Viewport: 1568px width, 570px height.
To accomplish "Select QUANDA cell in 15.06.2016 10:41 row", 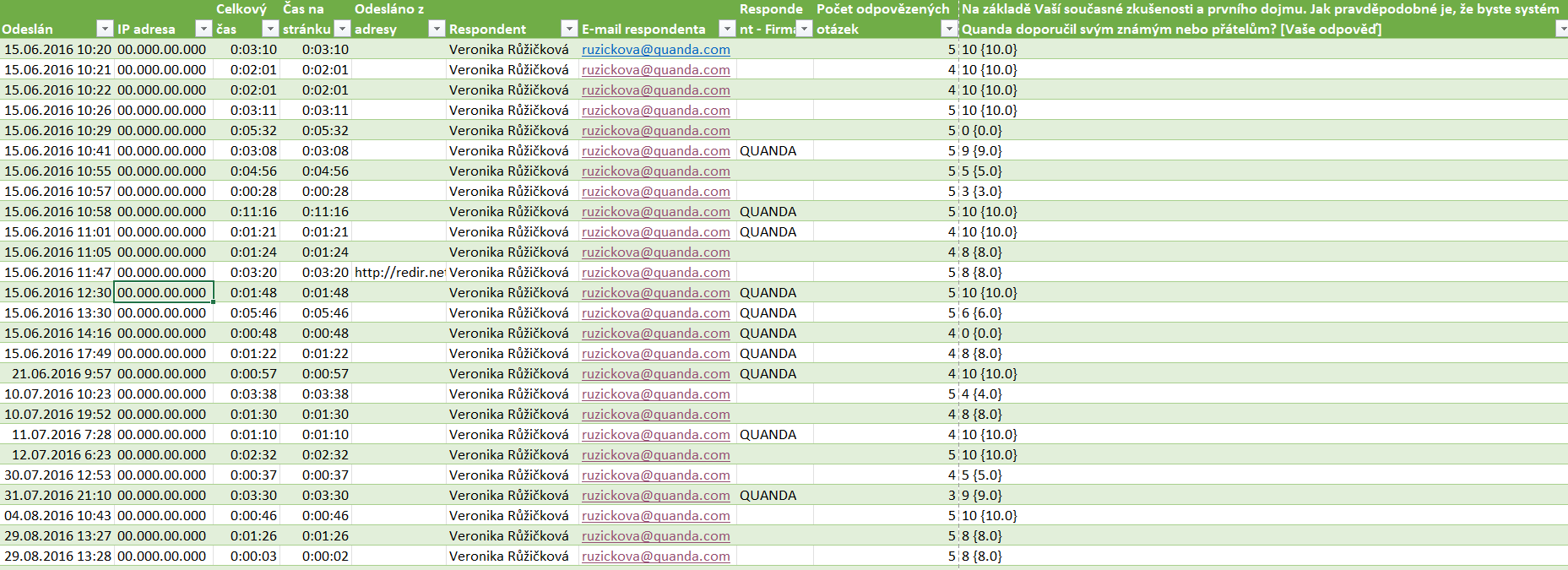I will point(774,150).
